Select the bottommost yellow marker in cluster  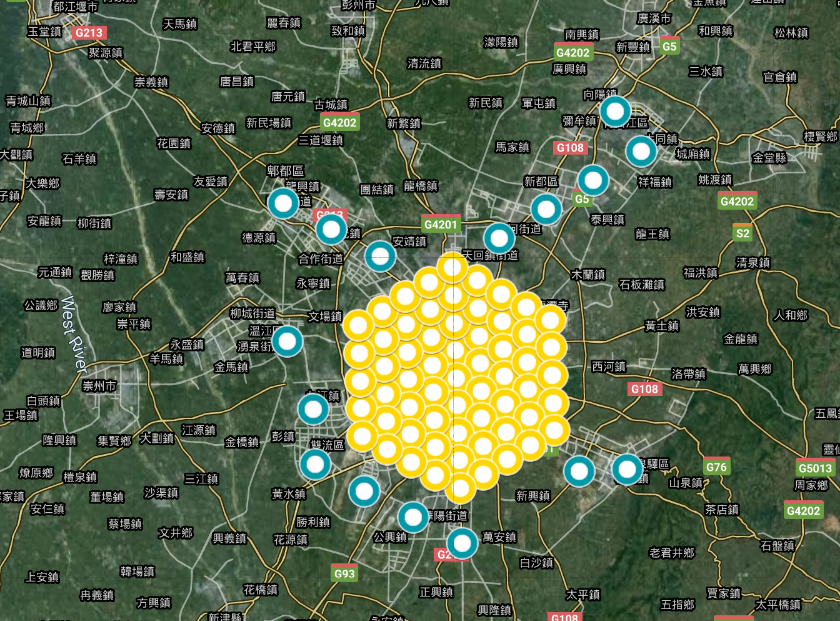[461, 488]
